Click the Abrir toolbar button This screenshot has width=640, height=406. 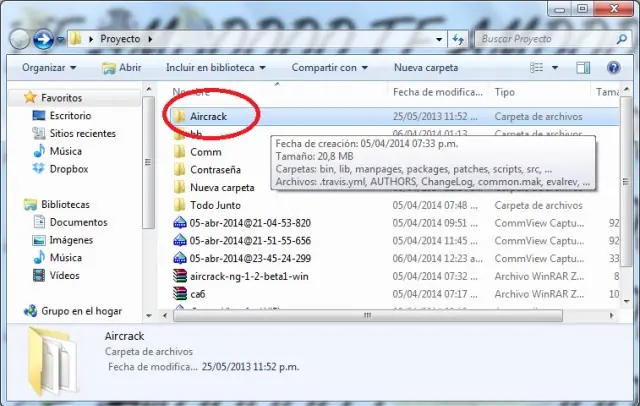(122, 68)
